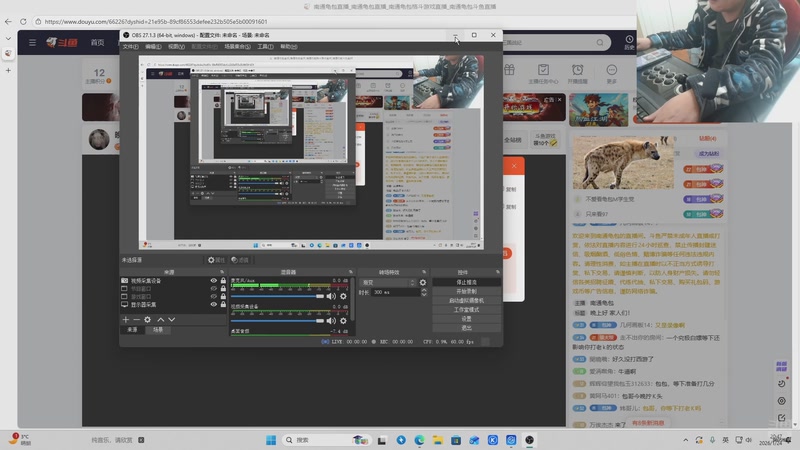Open 主播任务中心 task center icon
This screenshot has height=450, width=800.
(543, 73)
